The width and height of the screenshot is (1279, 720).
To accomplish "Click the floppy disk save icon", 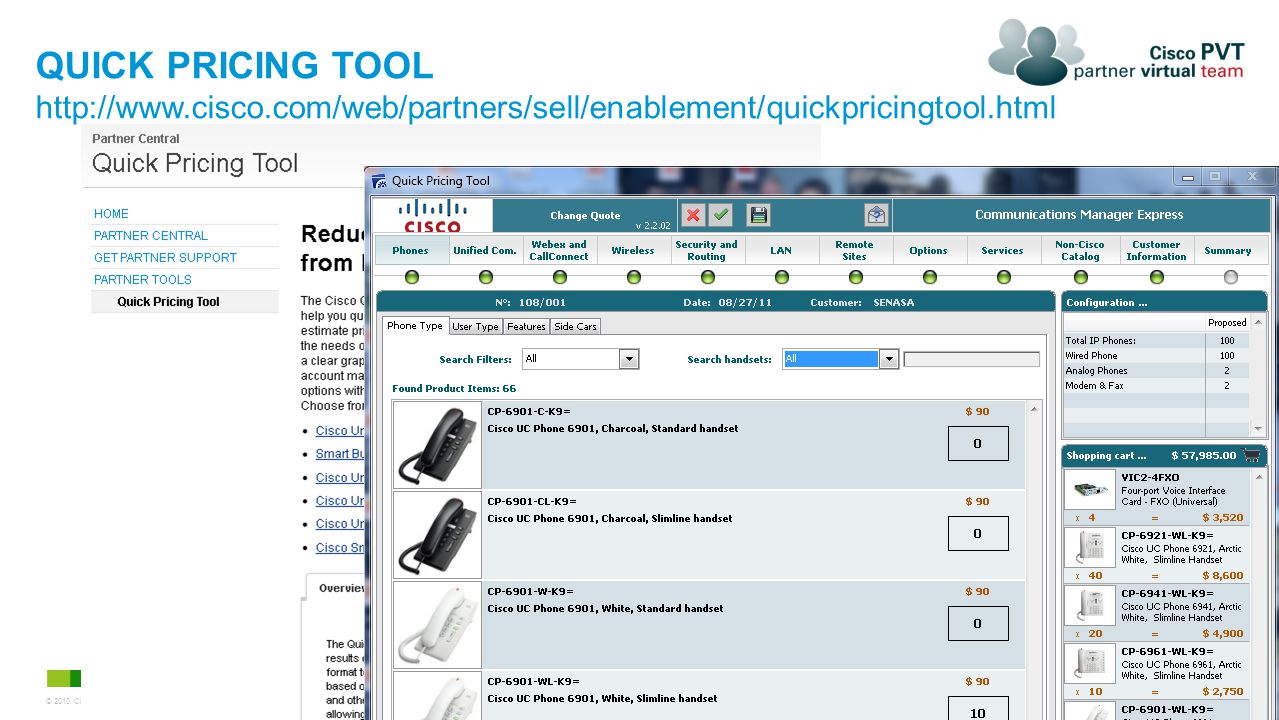I will click(758, 215).
